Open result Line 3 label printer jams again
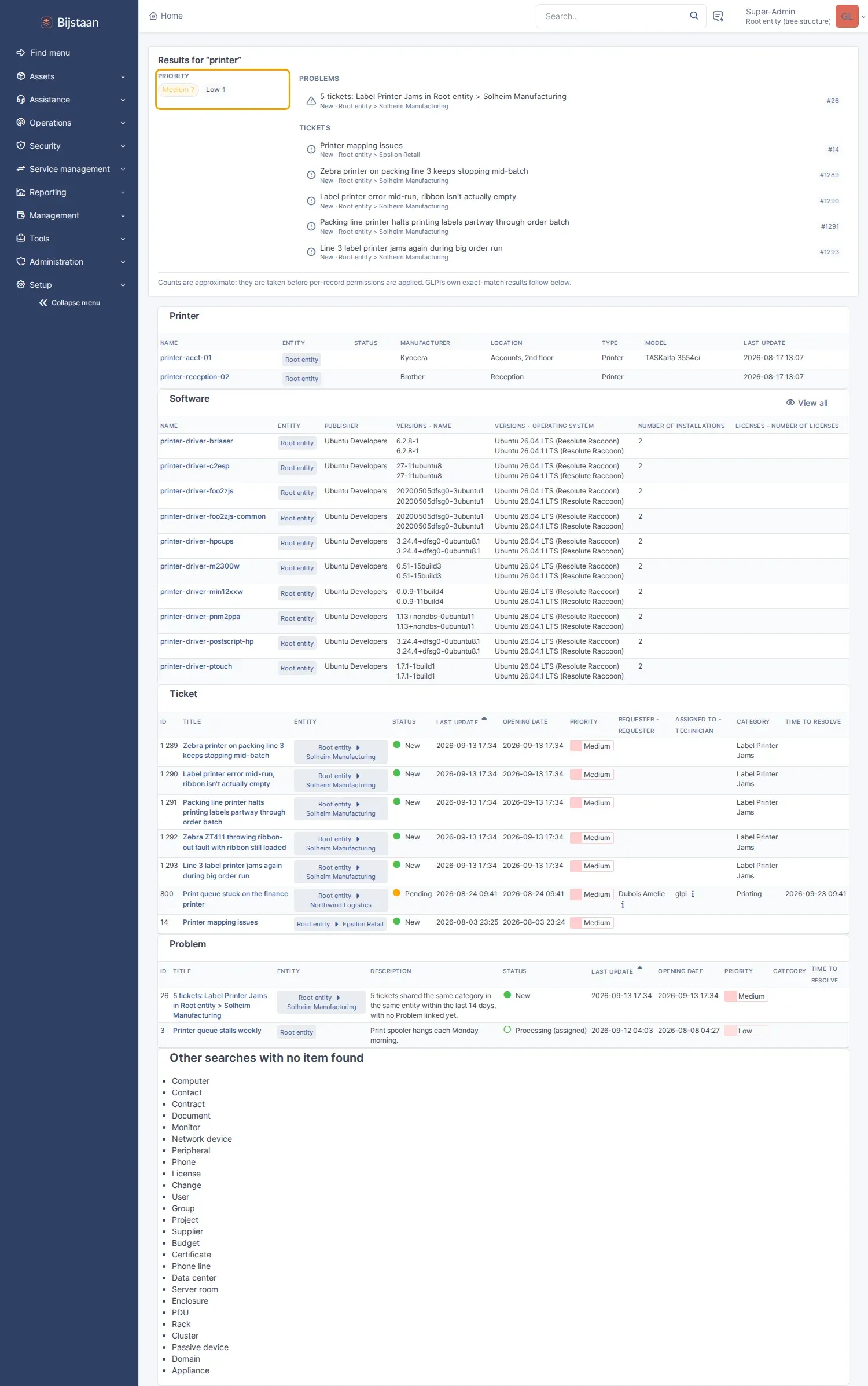Screen dimensions: 868x1386 click(411, 248)
